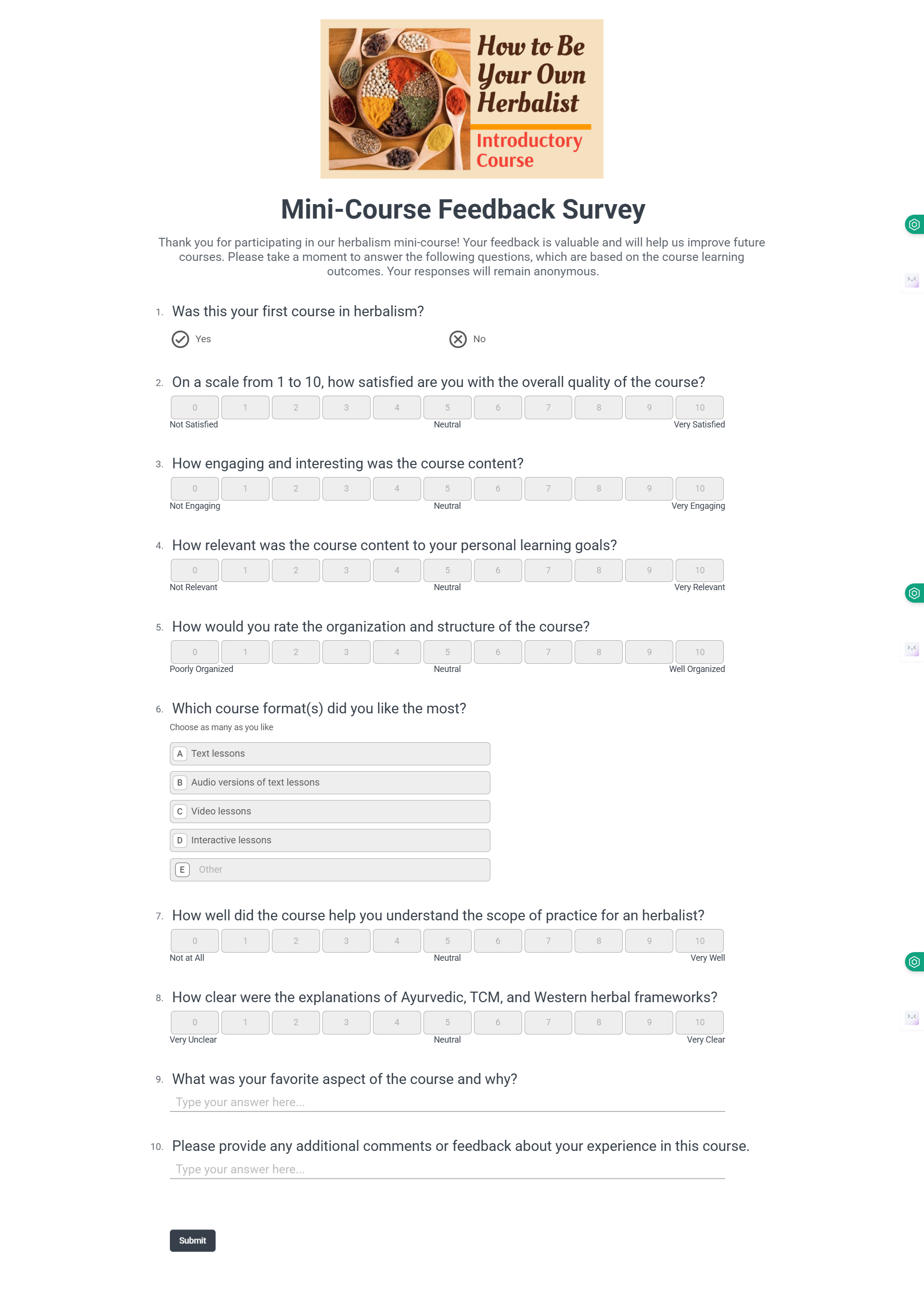Check the Video lessons option
This screenshot has width=924, height=1291.
330,812
